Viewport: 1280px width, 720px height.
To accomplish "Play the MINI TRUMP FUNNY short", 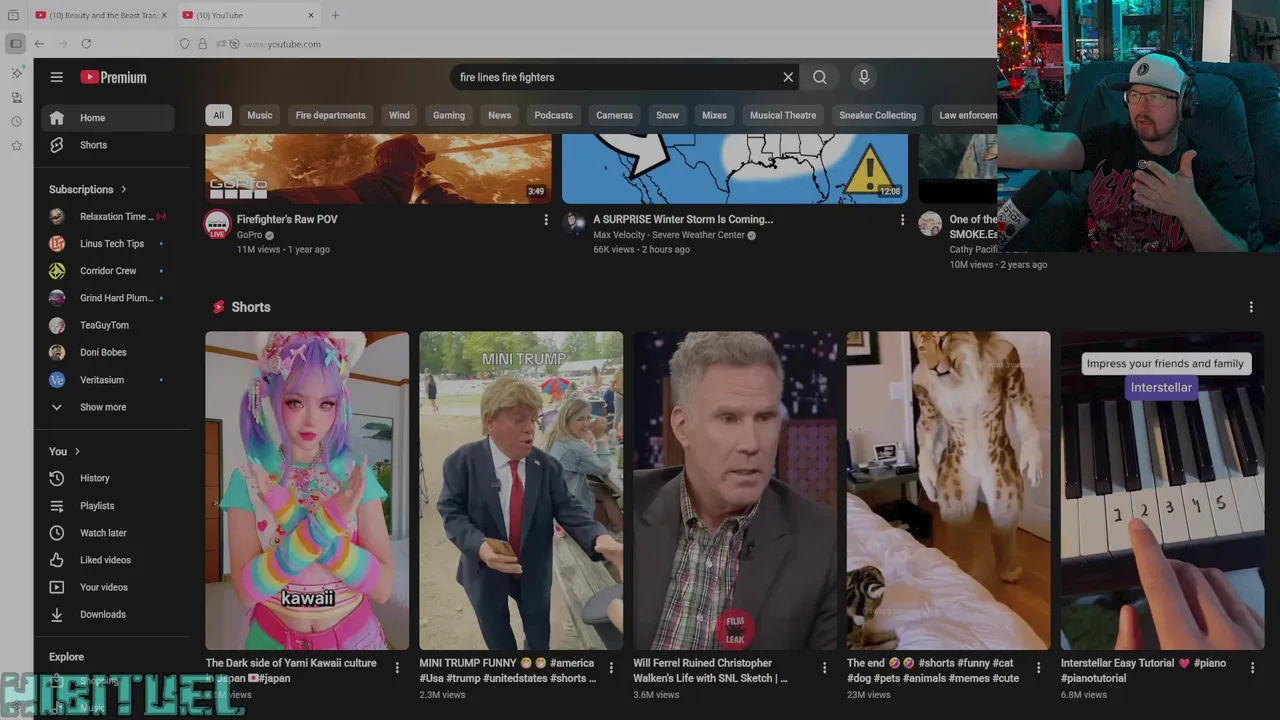I will tap(521, 491).
